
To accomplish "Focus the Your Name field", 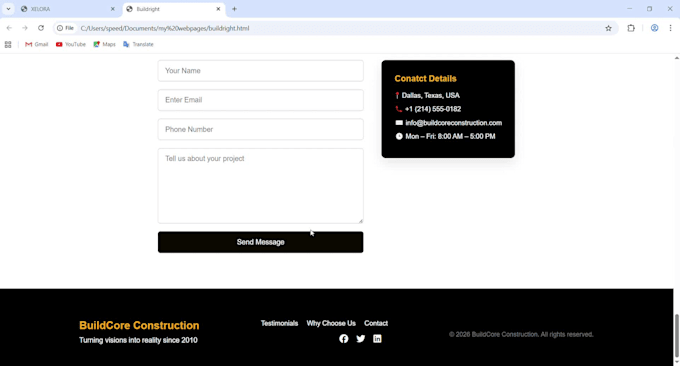I will point(261,71).
